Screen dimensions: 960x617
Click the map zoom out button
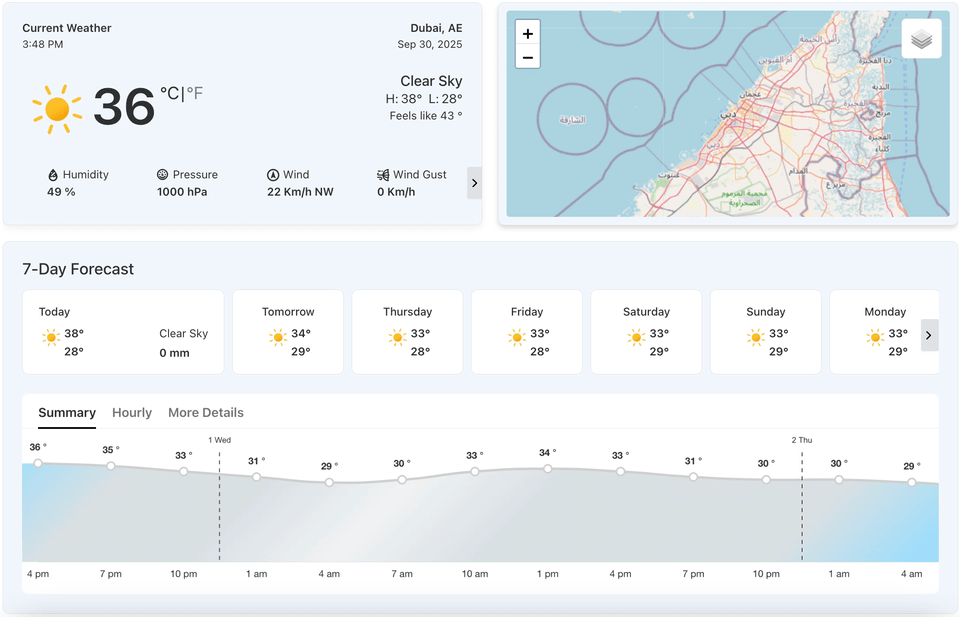[x=528, y=57]
